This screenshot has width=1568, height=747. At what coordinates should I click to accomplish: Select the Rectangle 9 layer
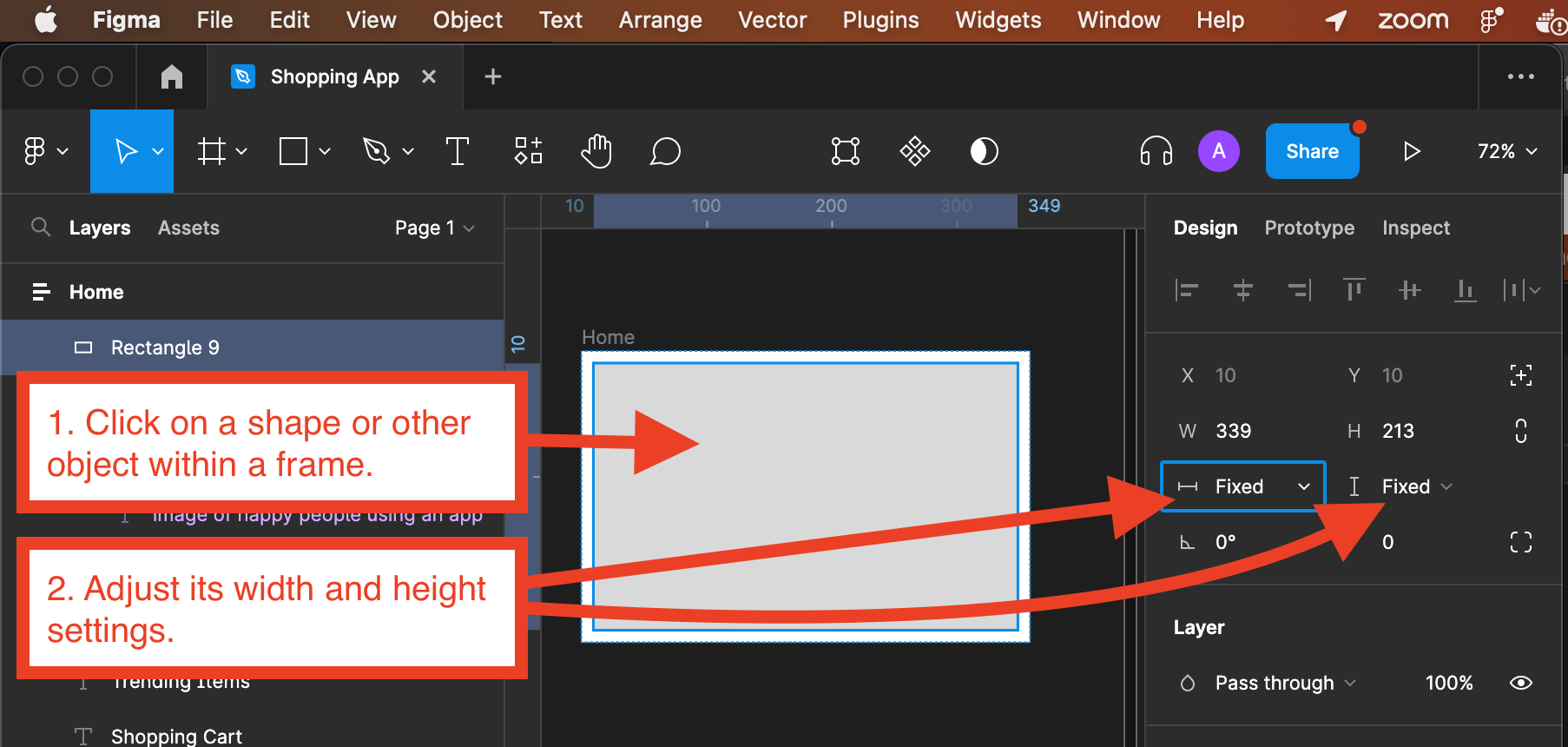click(253, 347)
